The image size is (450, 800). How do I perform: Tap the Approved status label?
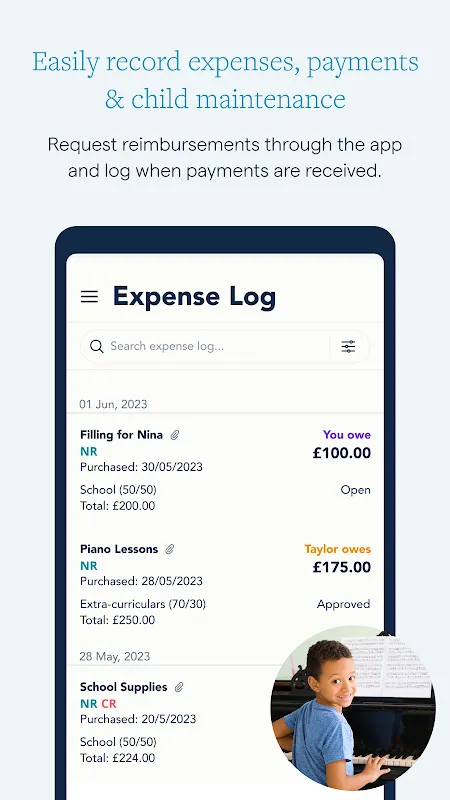pos(343,604)
